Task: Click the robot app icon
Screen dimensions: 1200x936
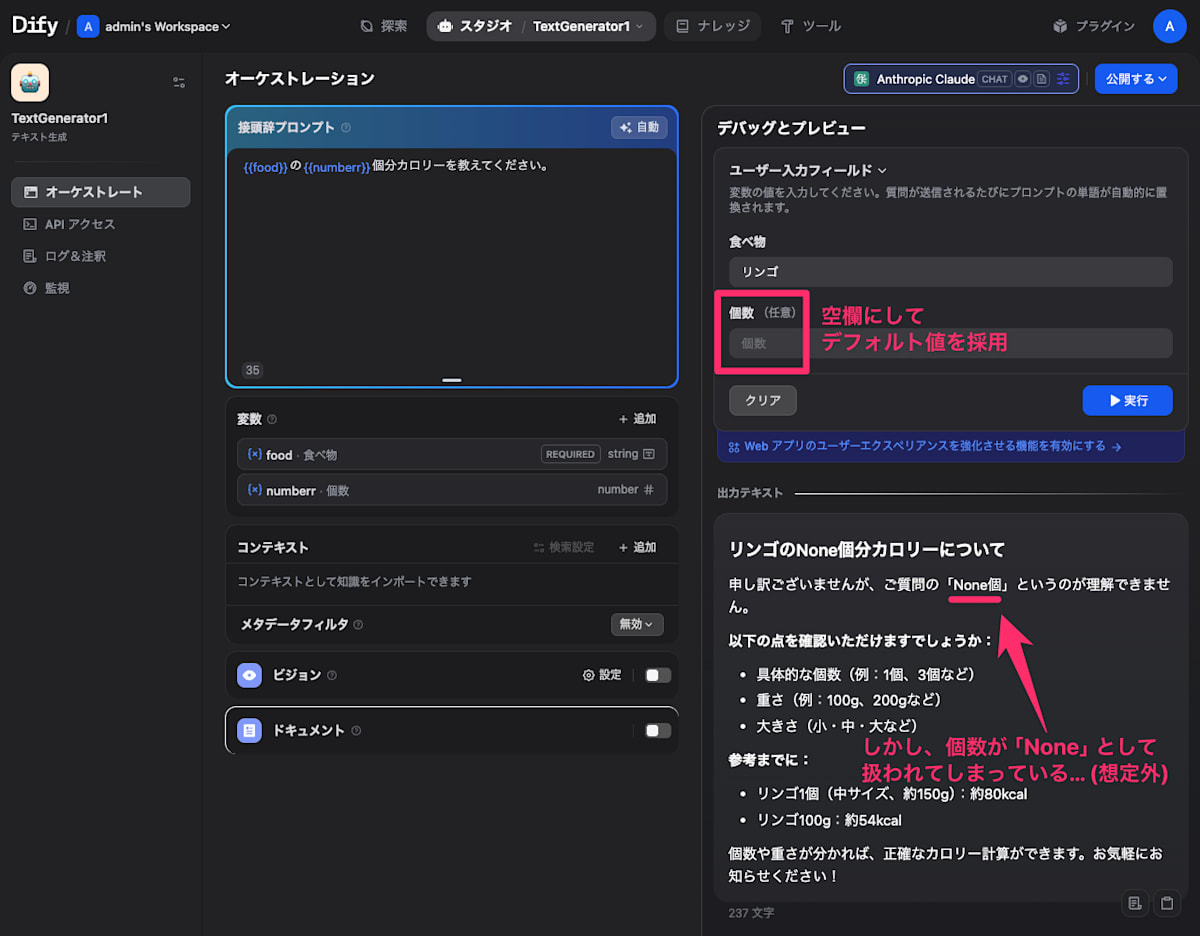Action: (x=30, y=83)
